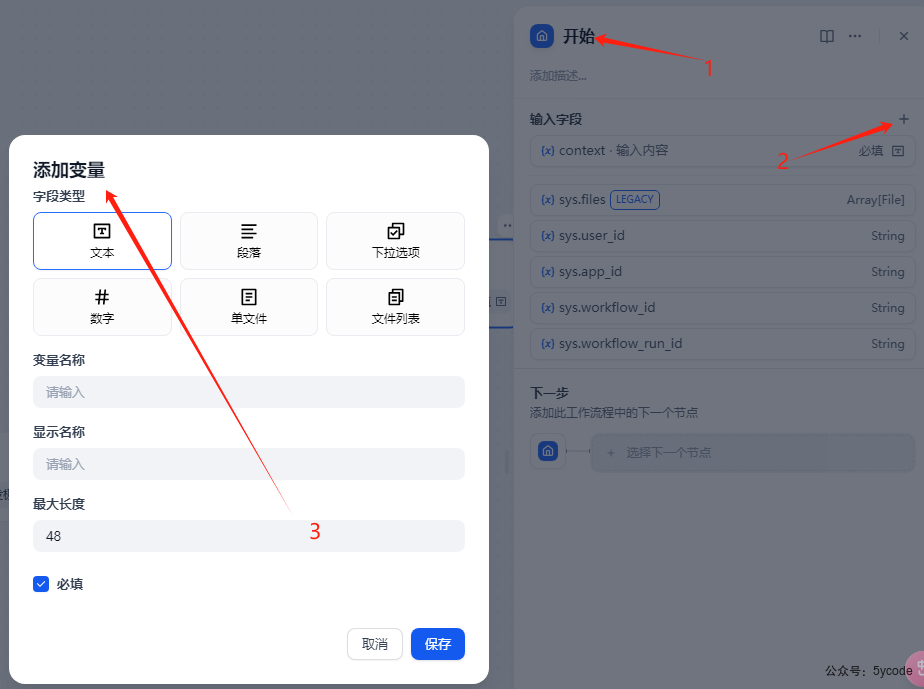This screenshot has height=689, width=924.
Task: Choose the 单文件 single file type
Action: [x=249, y=307]
